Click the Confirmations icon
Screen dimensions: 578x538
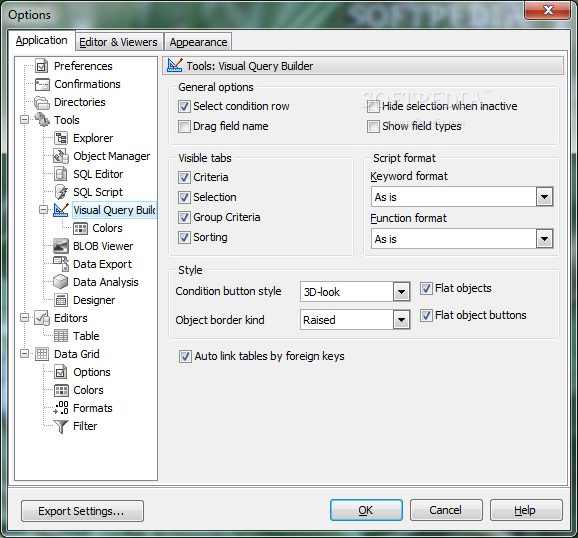click(x=42, y=84)
